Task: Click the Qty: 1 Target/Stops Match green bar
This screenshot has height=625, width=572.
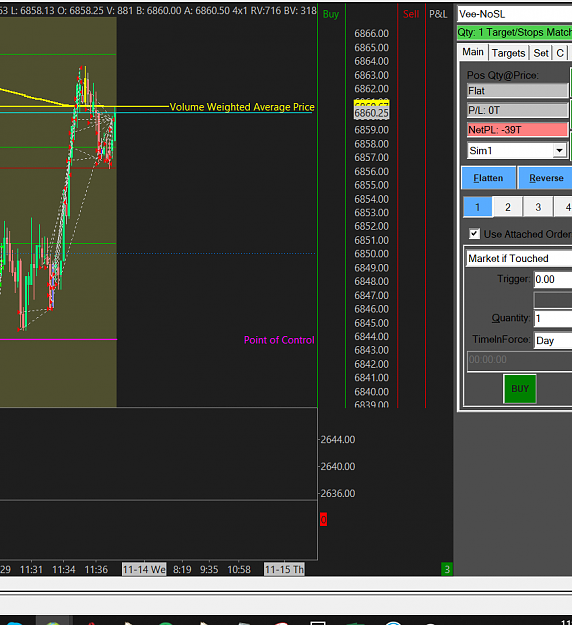Action: (515, 33)
